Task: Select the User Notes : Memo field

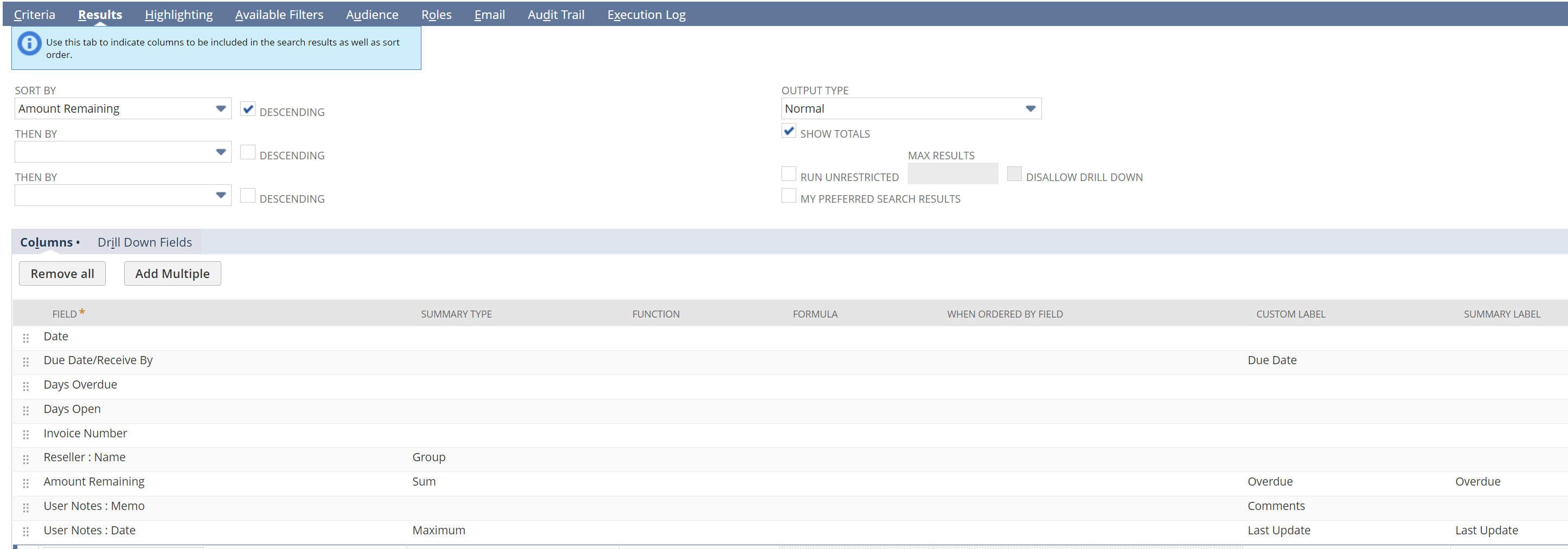Action: (94, 506)
